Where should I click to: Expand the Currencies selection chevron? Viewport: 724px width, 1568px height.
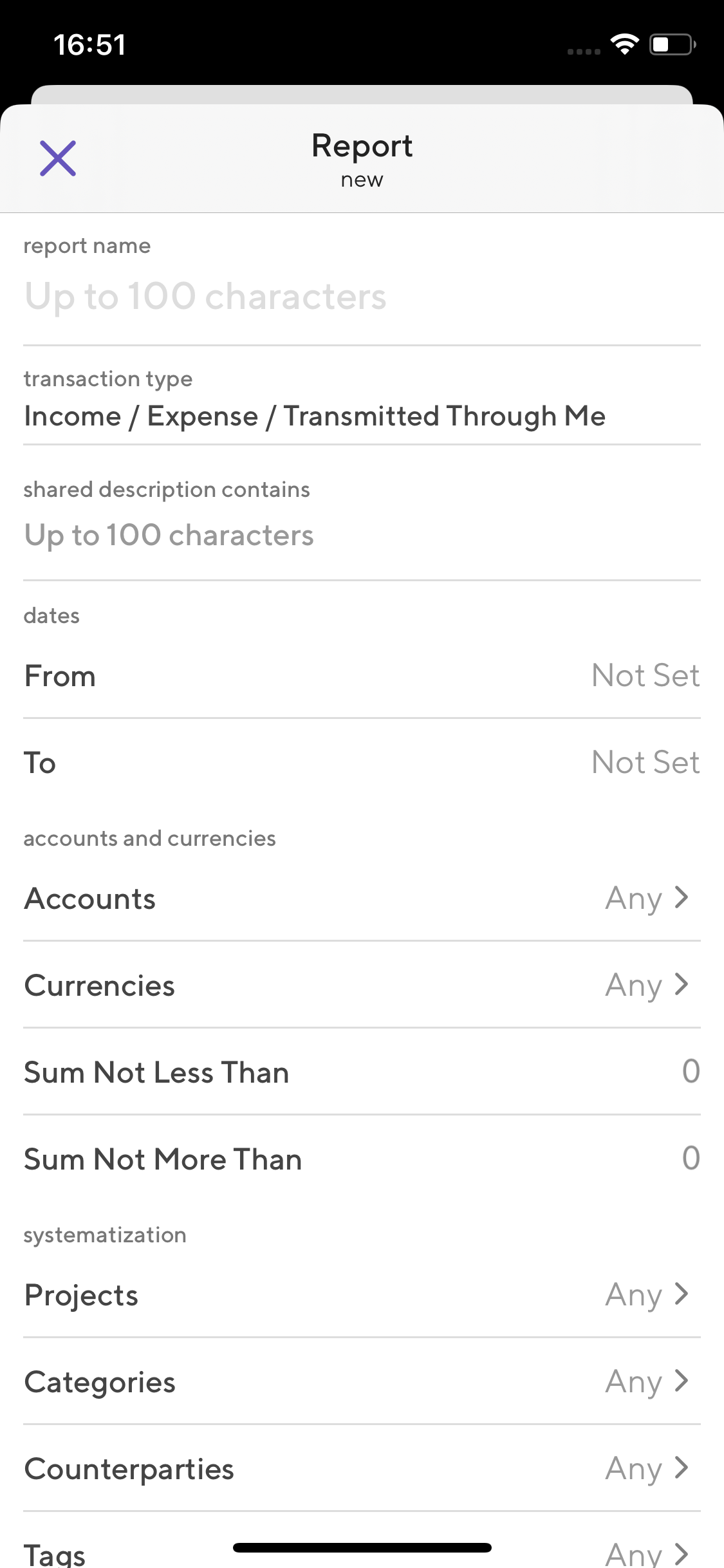pos(682,984)
